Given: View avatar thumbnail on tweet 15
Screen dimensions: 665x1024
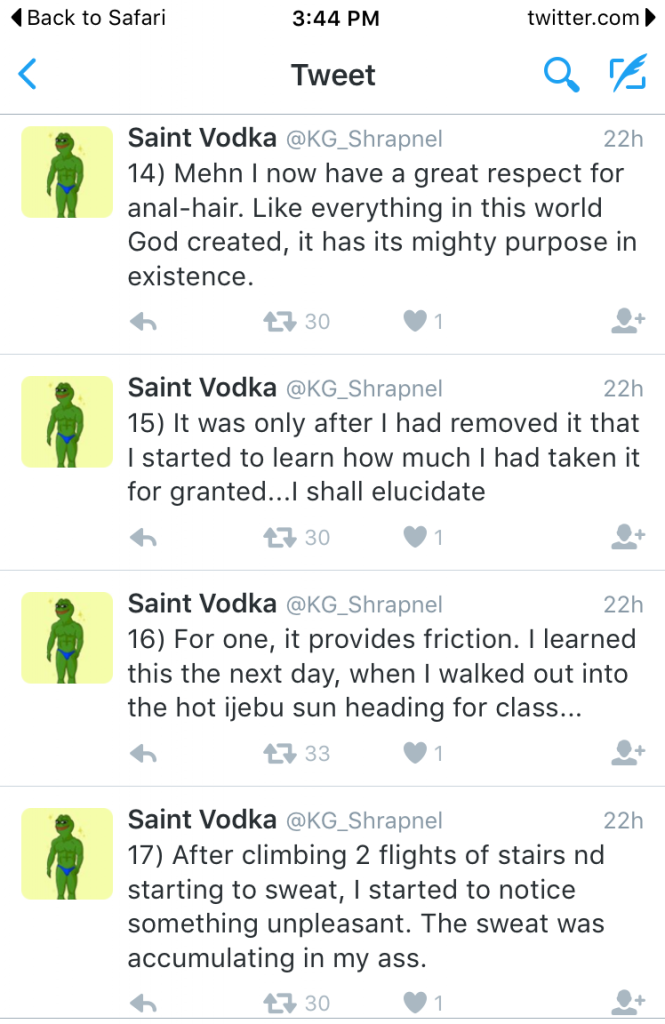Looking at the screenshot, I should (x=67, y=421).
